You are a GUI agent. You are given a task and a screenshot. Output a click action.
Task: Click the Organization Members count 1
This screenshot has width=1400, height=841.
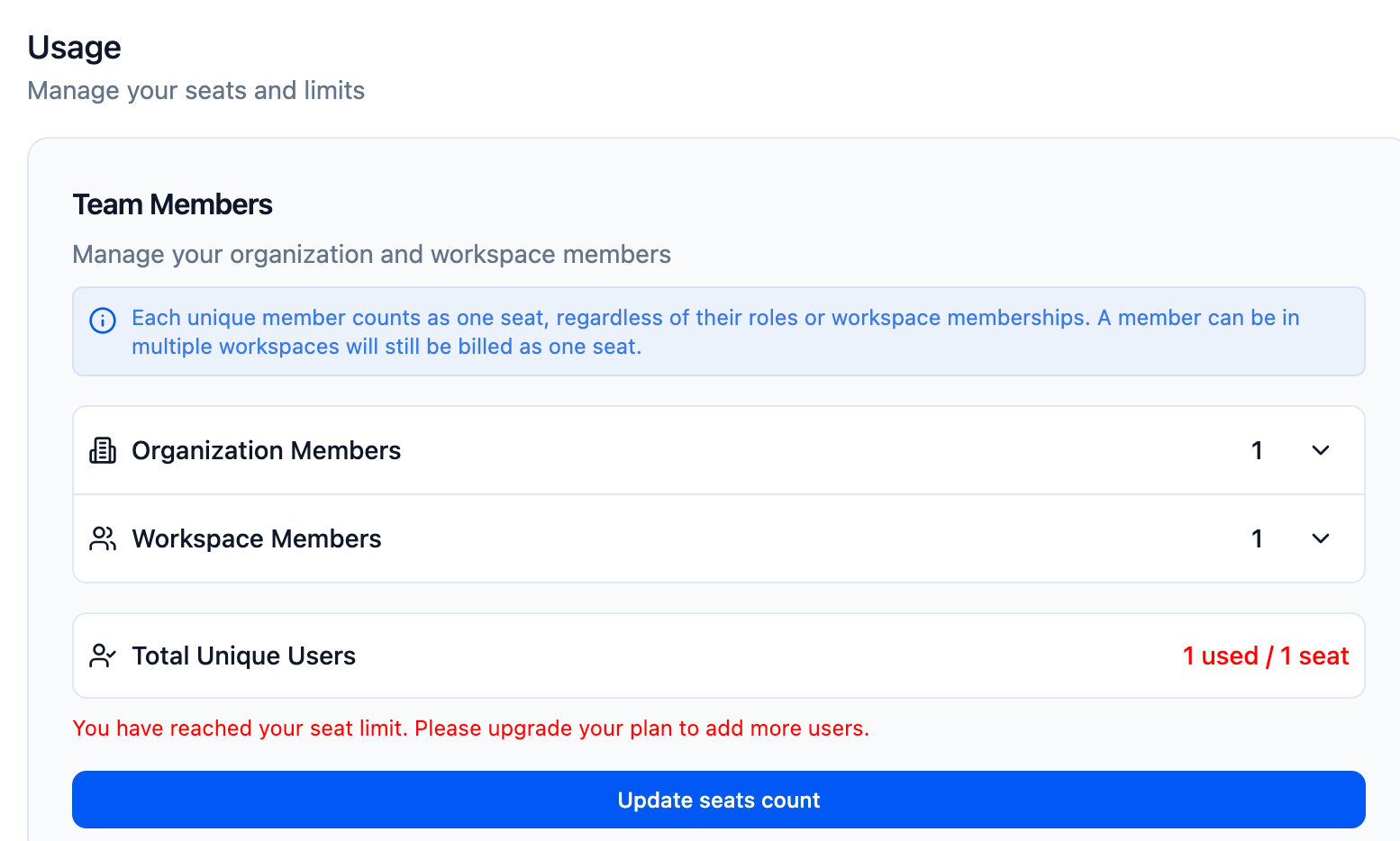tap(1257, 450)
